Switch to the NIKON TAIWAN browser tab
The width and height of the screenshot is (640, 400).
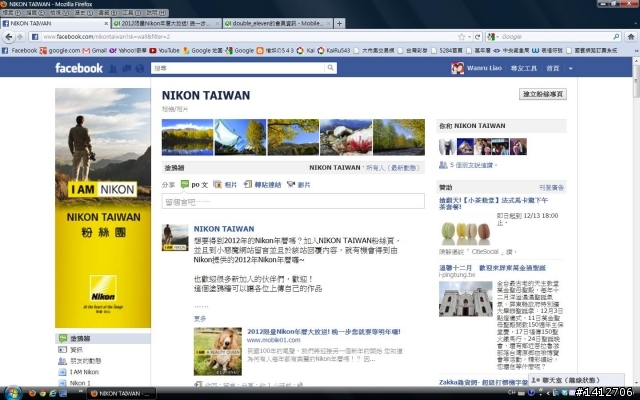55,23
